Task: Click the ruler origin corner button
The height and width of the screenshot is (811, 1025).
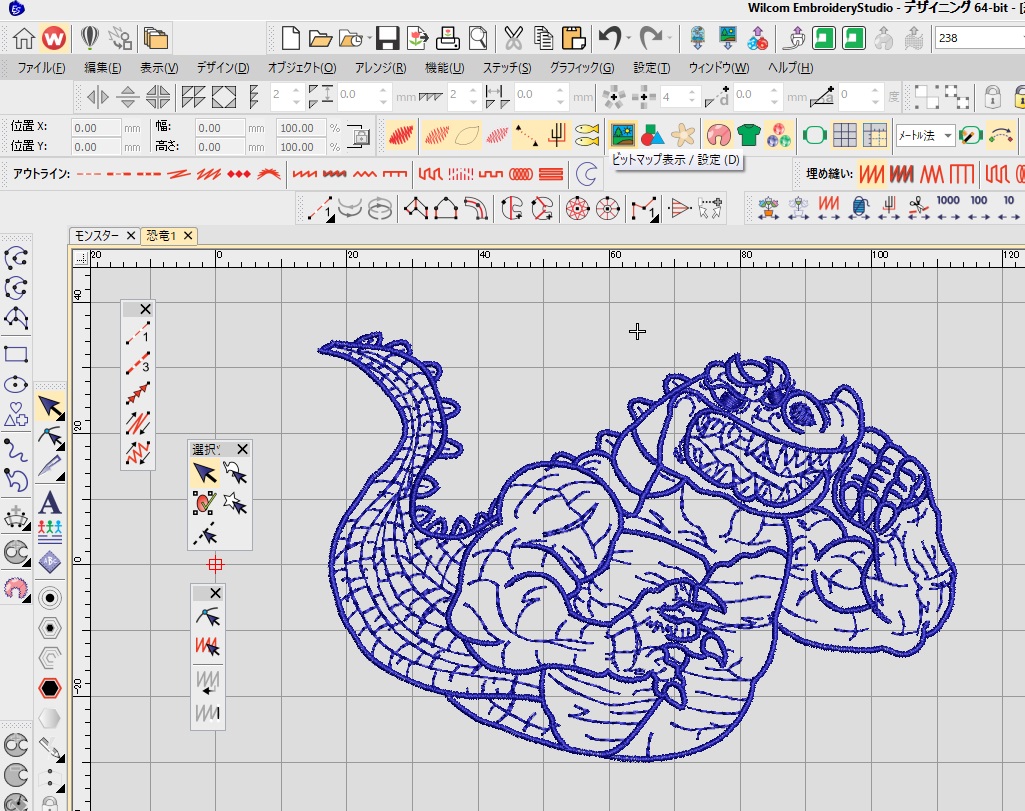Action: point(81,258)
